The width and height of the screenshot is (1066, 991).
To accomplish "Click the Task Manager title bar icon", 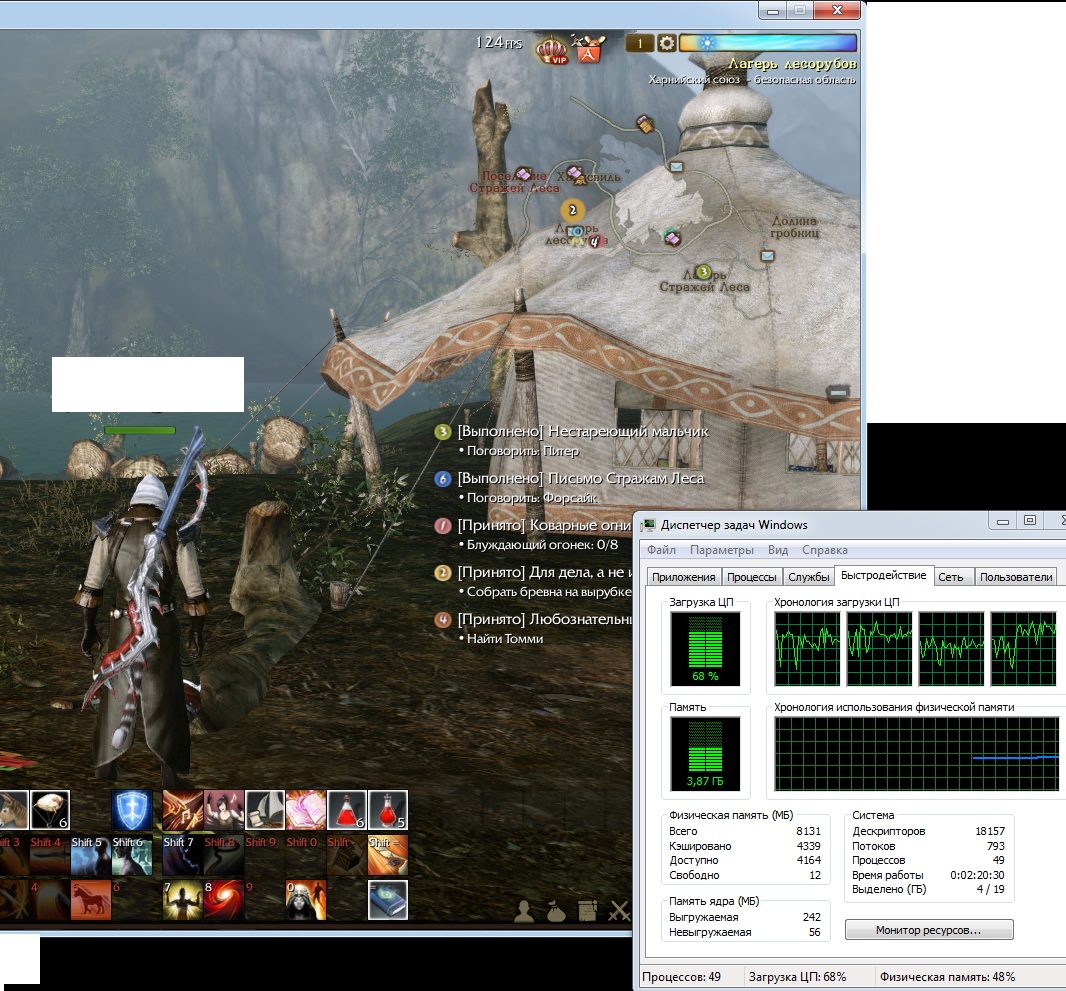I will click(649, 525).
